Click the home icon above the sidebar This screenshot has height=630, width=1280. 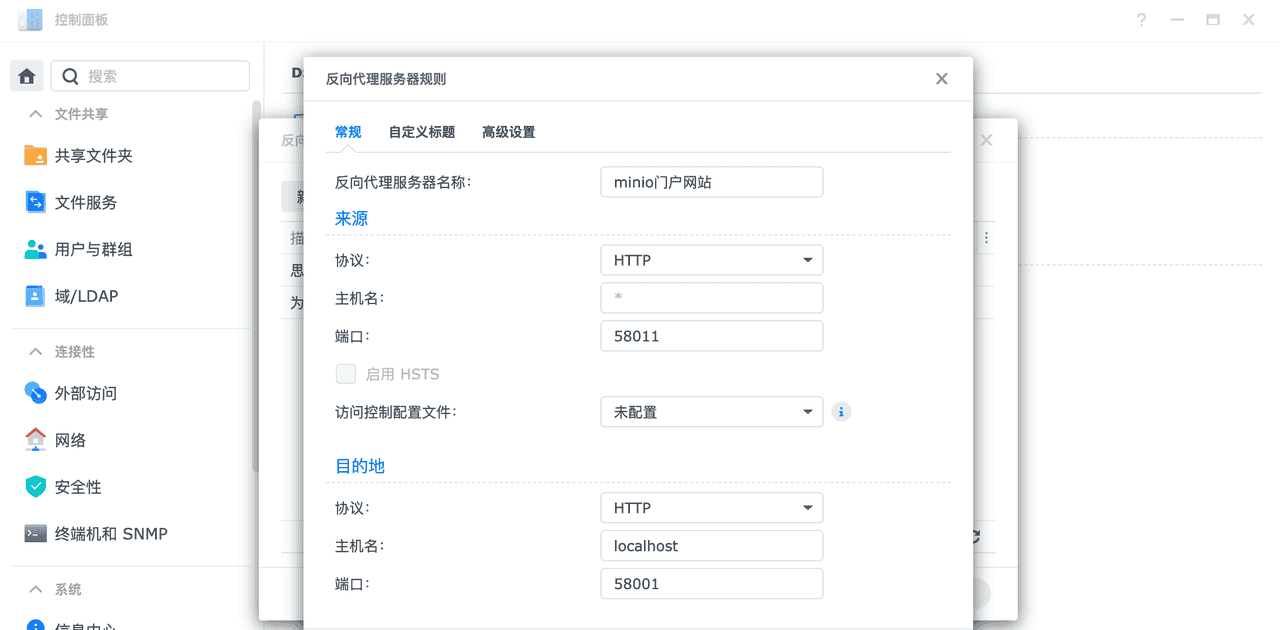coord(26,75)
